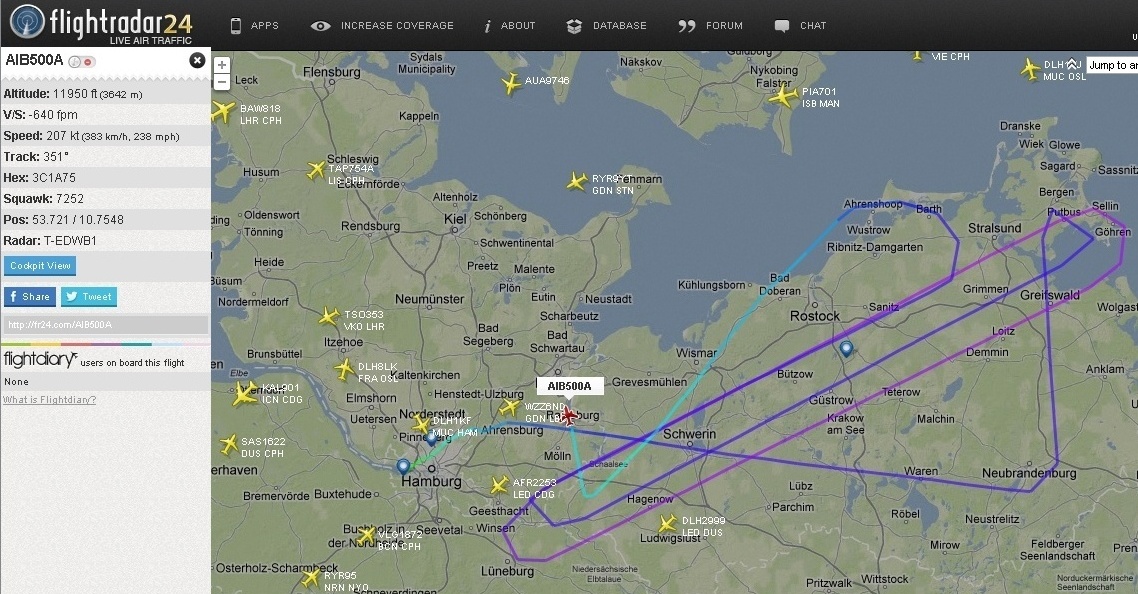This screenshot has width=1138, height=594.
Task: Toggle the grey follow-aircraft icon beside AIB500A
Action: 75,62
